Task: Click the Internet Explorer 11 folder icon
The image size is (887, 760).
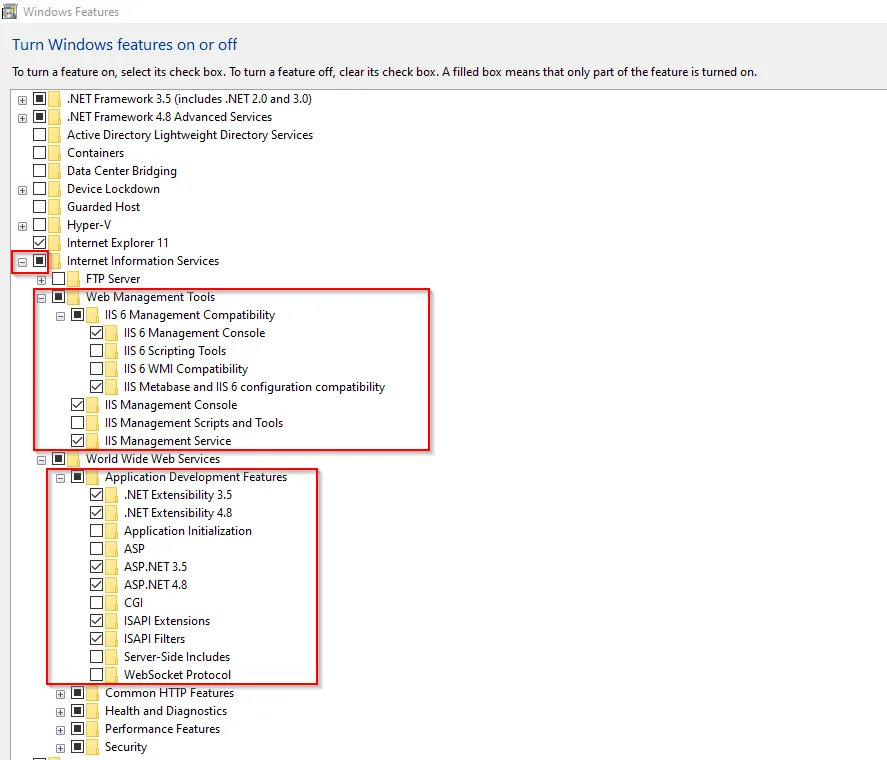Action: tap(55, 243)
